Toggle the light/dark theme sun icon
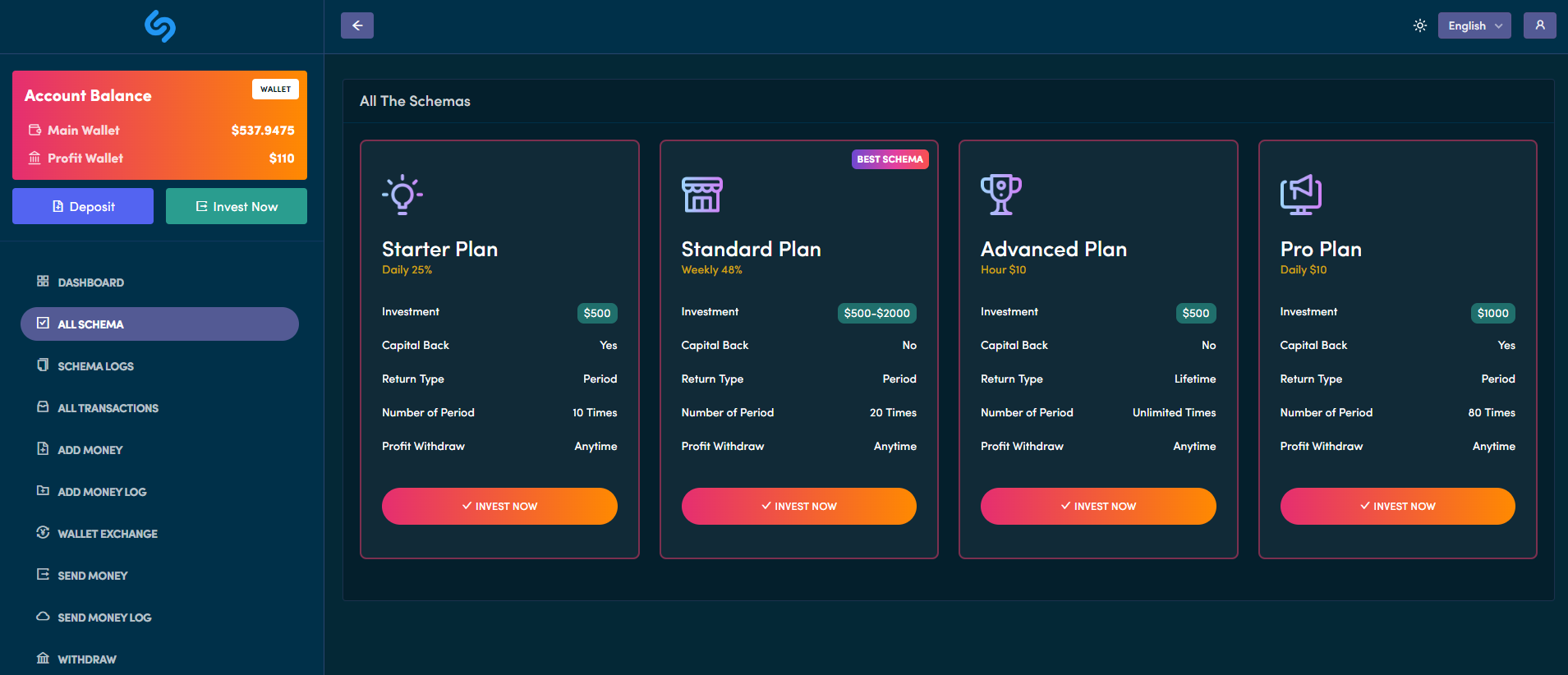The image size is (1568, 675). click(x=1419, y=25)
